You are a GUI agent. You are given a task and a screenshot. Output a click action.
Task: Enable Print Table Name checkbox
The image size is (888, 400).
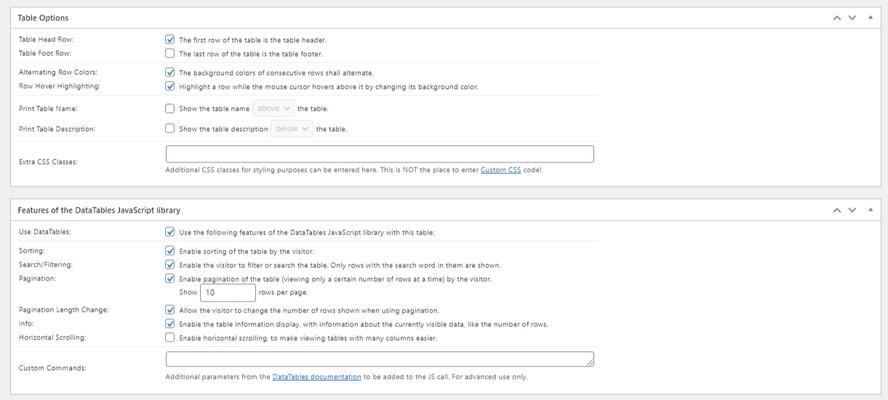pos(170,108)
